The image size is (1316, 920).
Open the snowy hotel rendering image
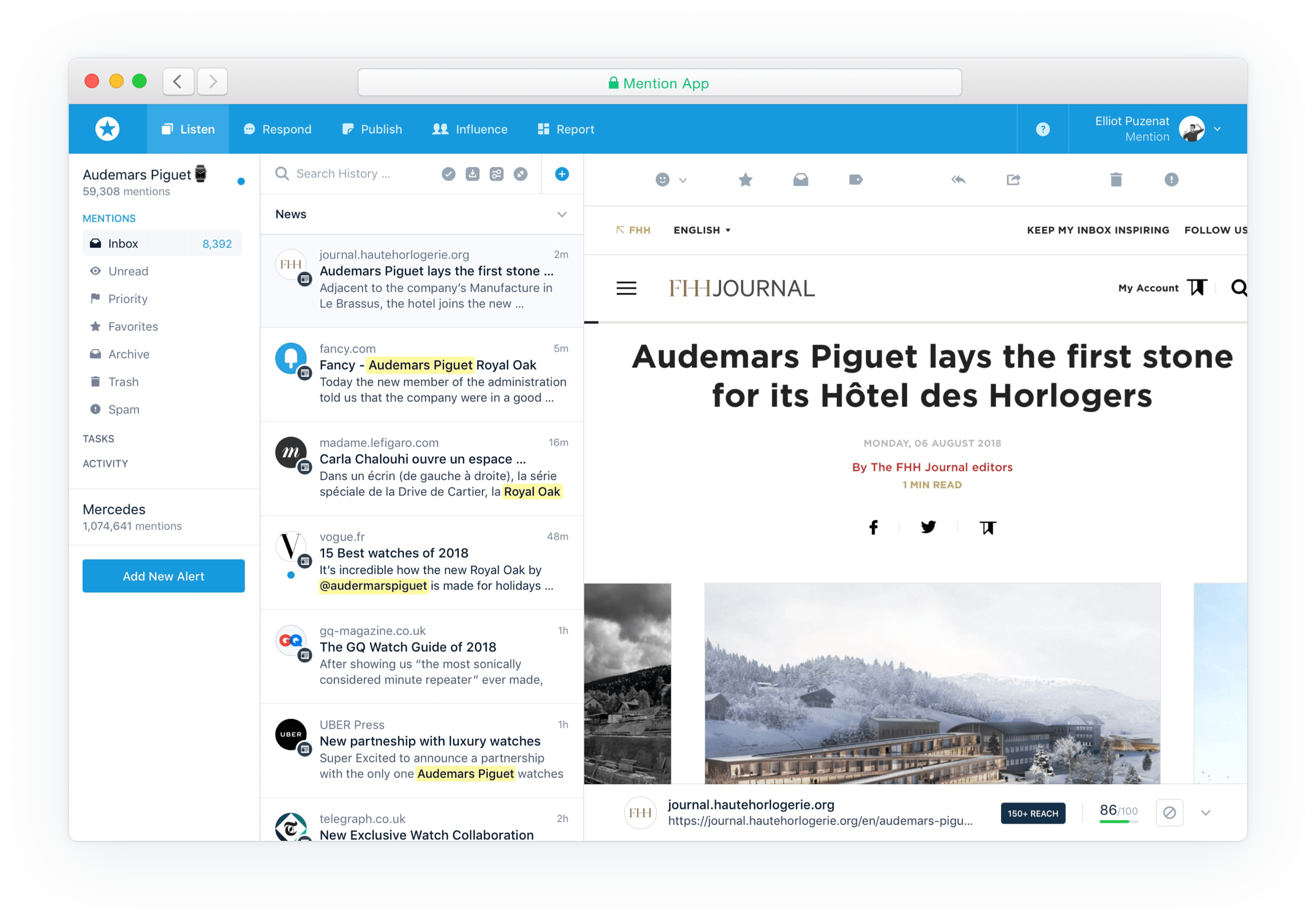(932, 683)
